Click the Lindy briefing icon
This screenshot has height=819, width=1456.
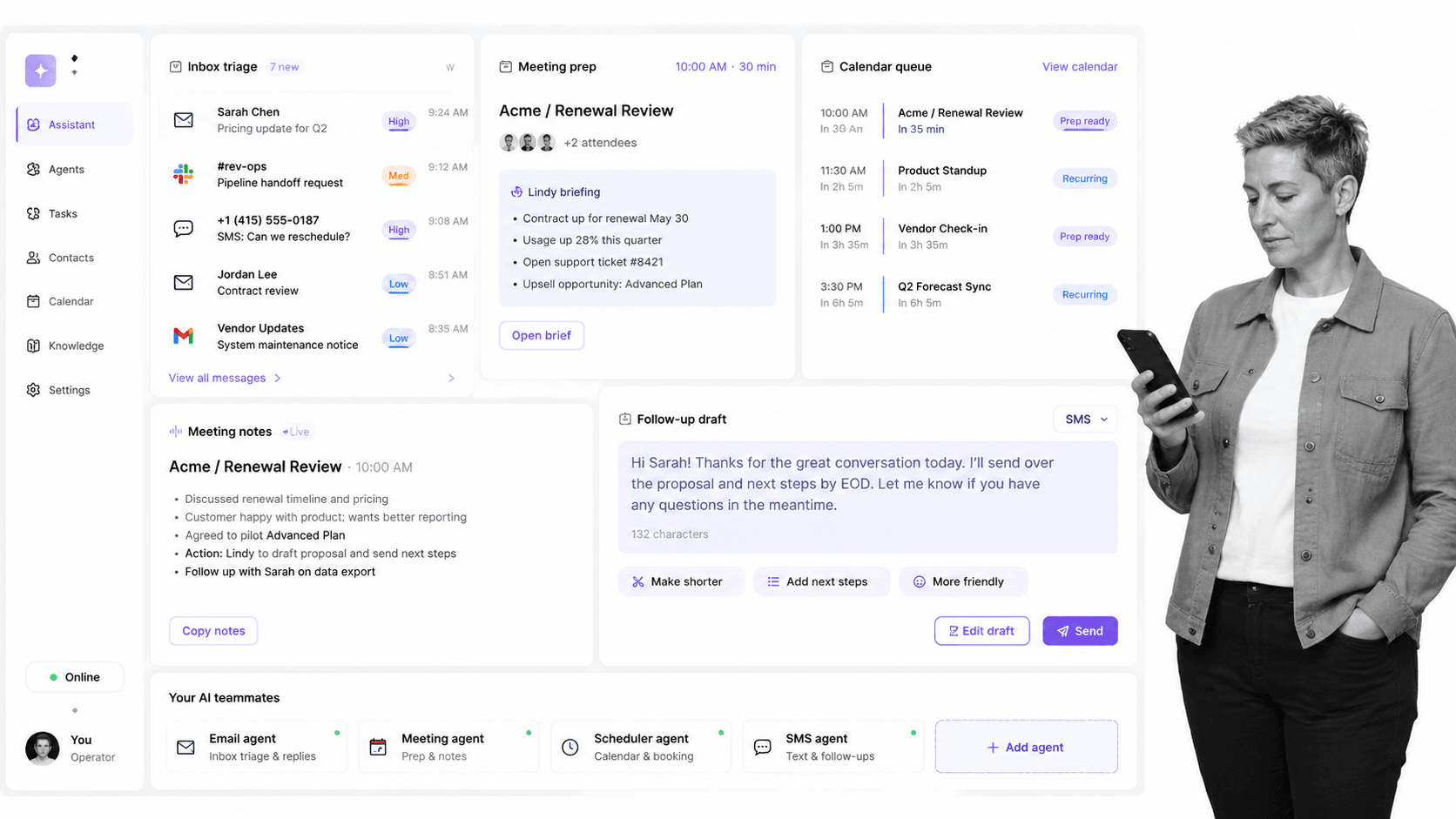pyautogui.click(x=516, y=191)
